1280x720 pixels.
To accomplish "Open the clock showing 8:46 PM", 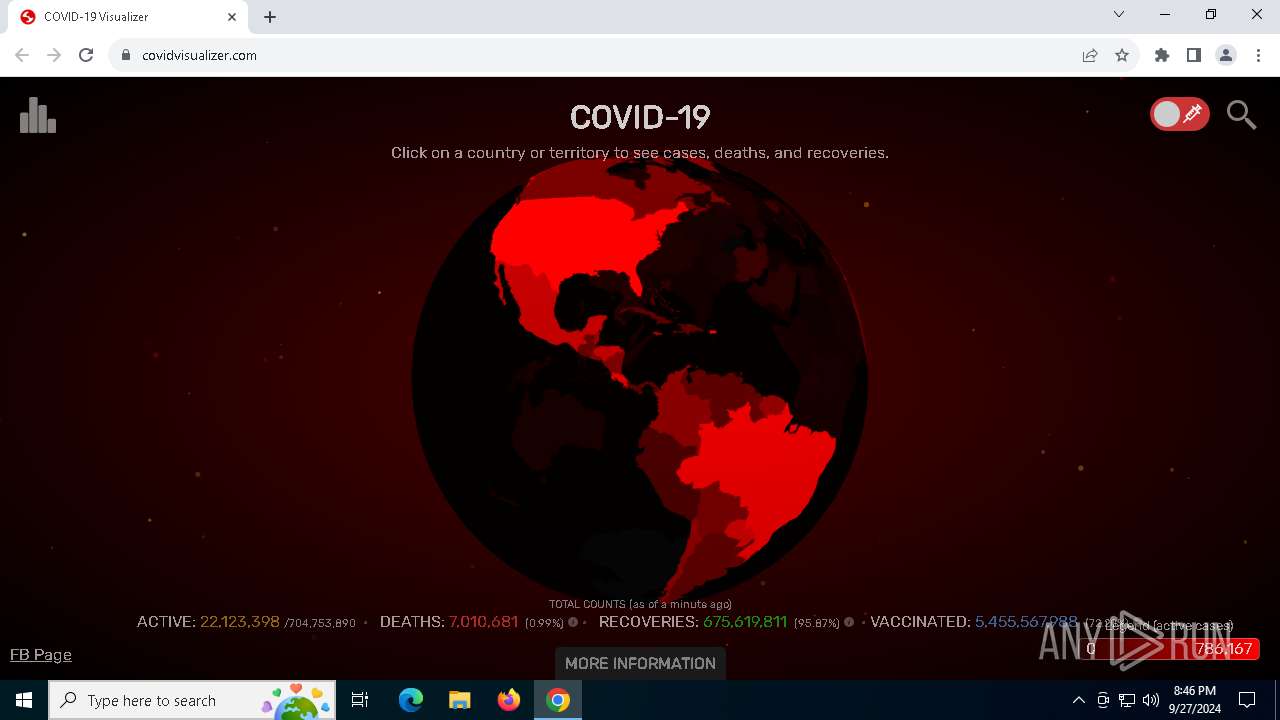I will [x=1195, y=700].
